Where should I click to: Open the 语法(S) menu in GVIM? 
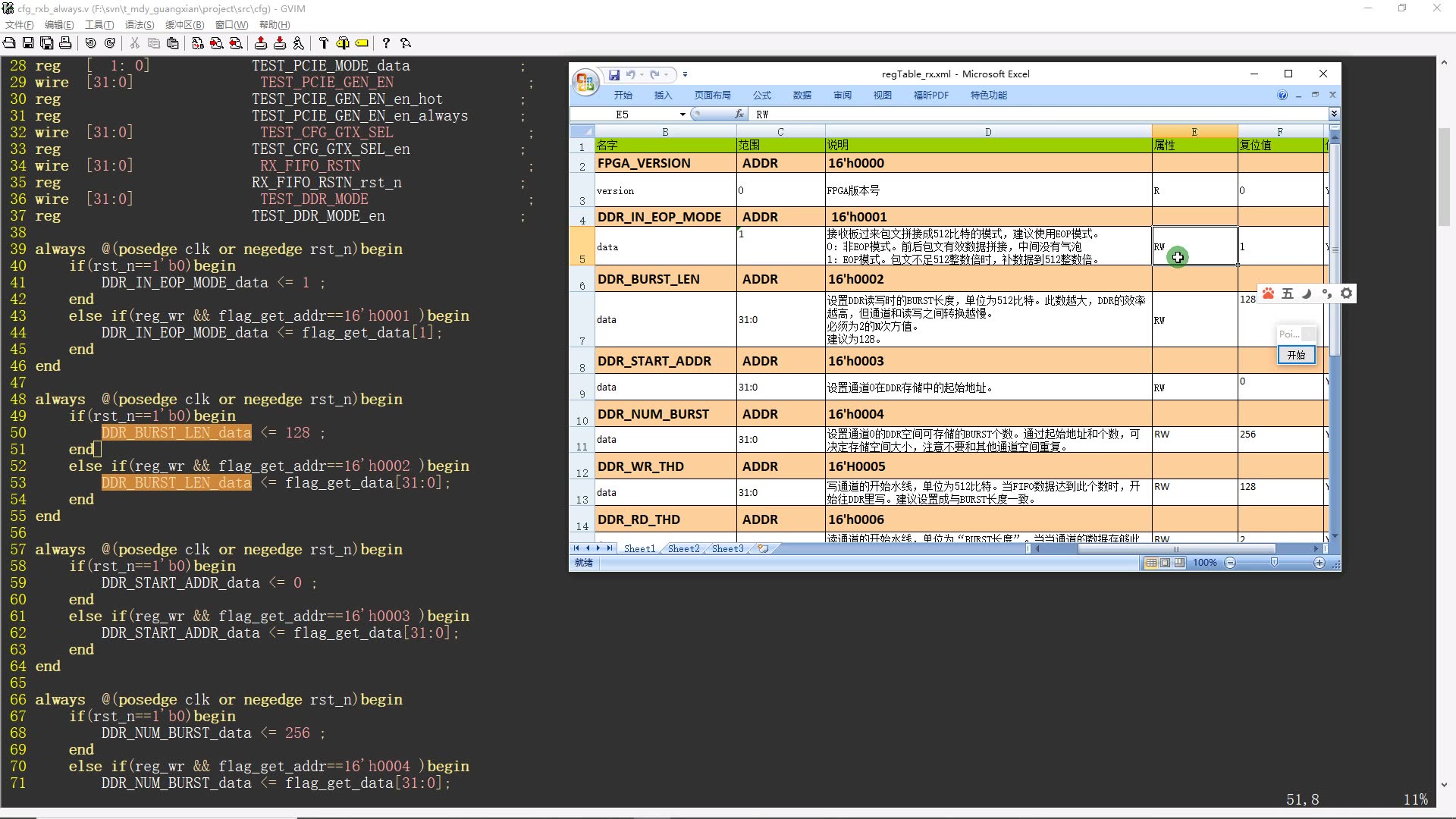click(140, 25)
